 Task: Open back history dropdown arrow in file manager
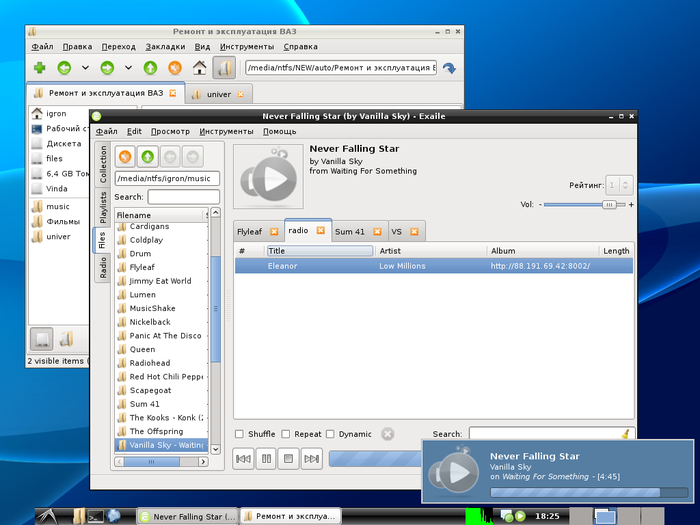pyautogui.click(x=85, y=68)
